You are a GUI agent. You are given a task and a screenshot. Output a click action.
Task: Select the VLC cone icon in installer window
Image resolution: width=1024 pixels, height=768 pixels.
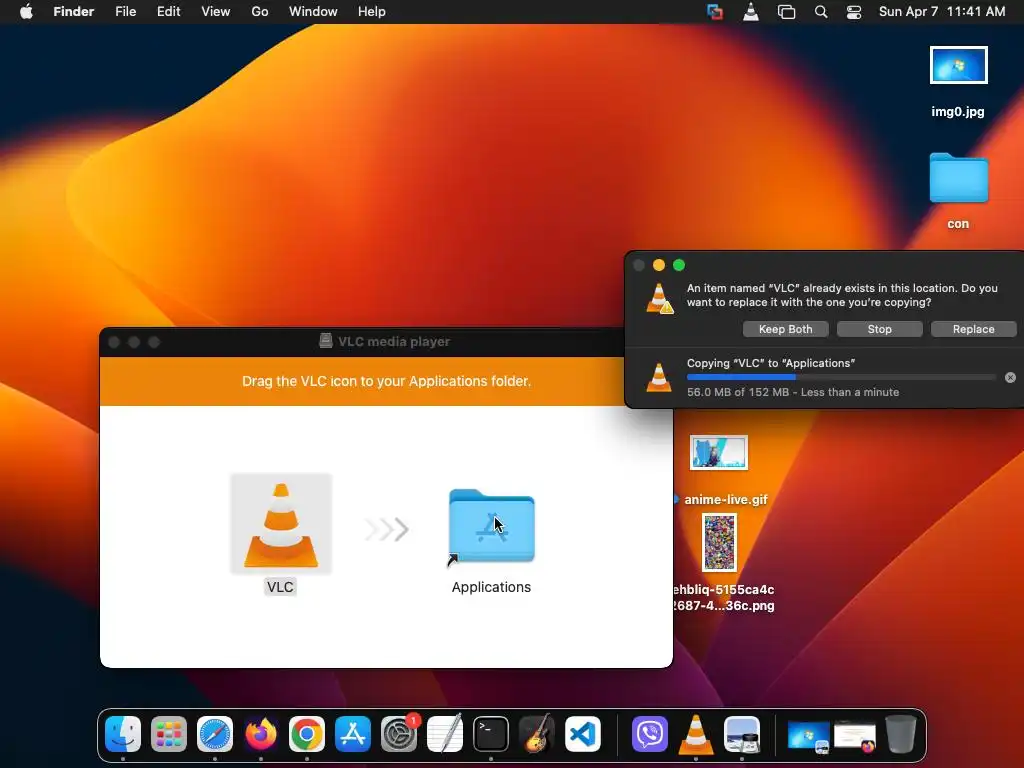(281, 524)
